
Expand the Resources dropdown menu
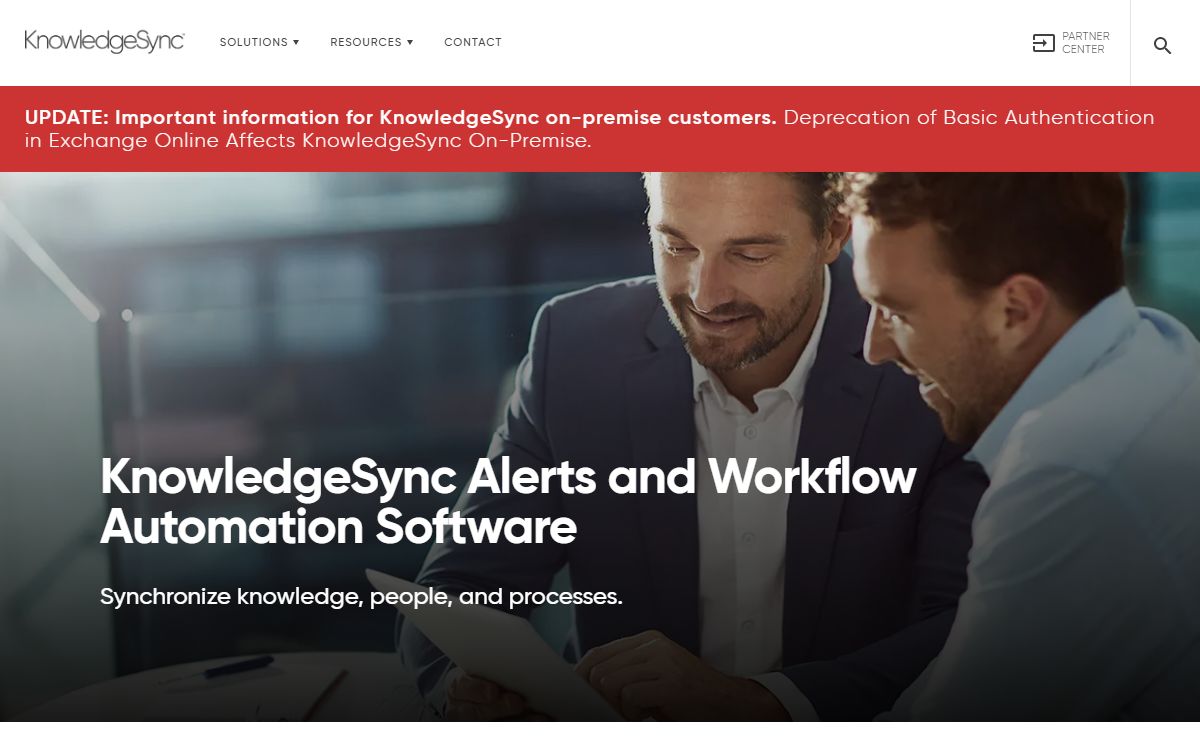click(372, 42)
